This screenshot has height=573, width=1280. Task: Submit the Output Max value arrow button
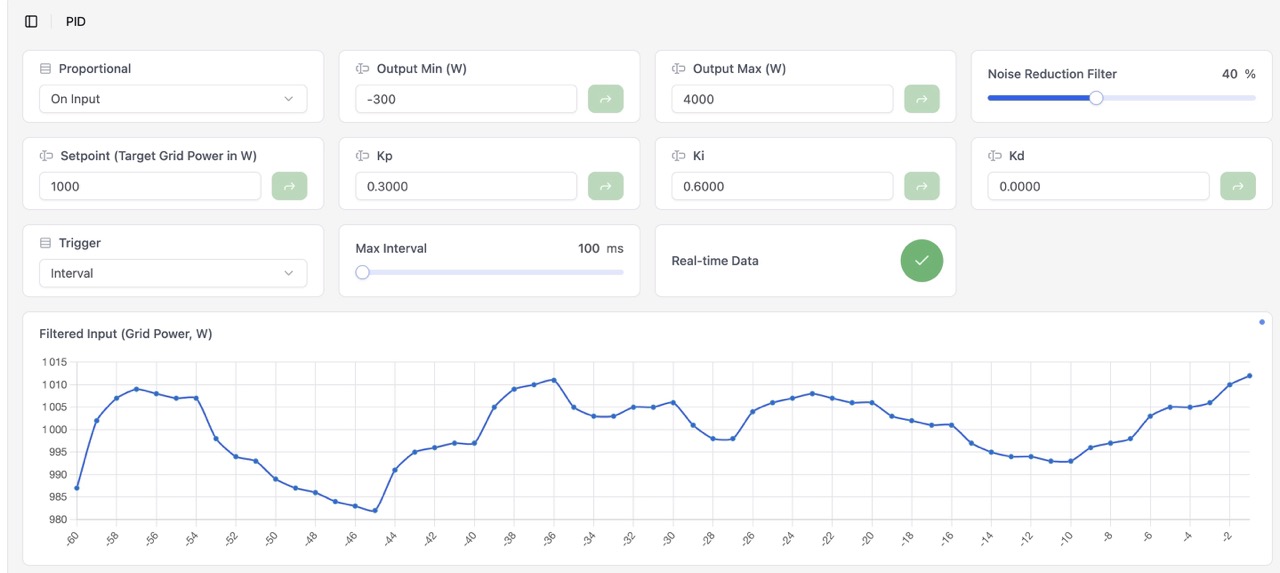pyautogui.click(x=921, y=99)
